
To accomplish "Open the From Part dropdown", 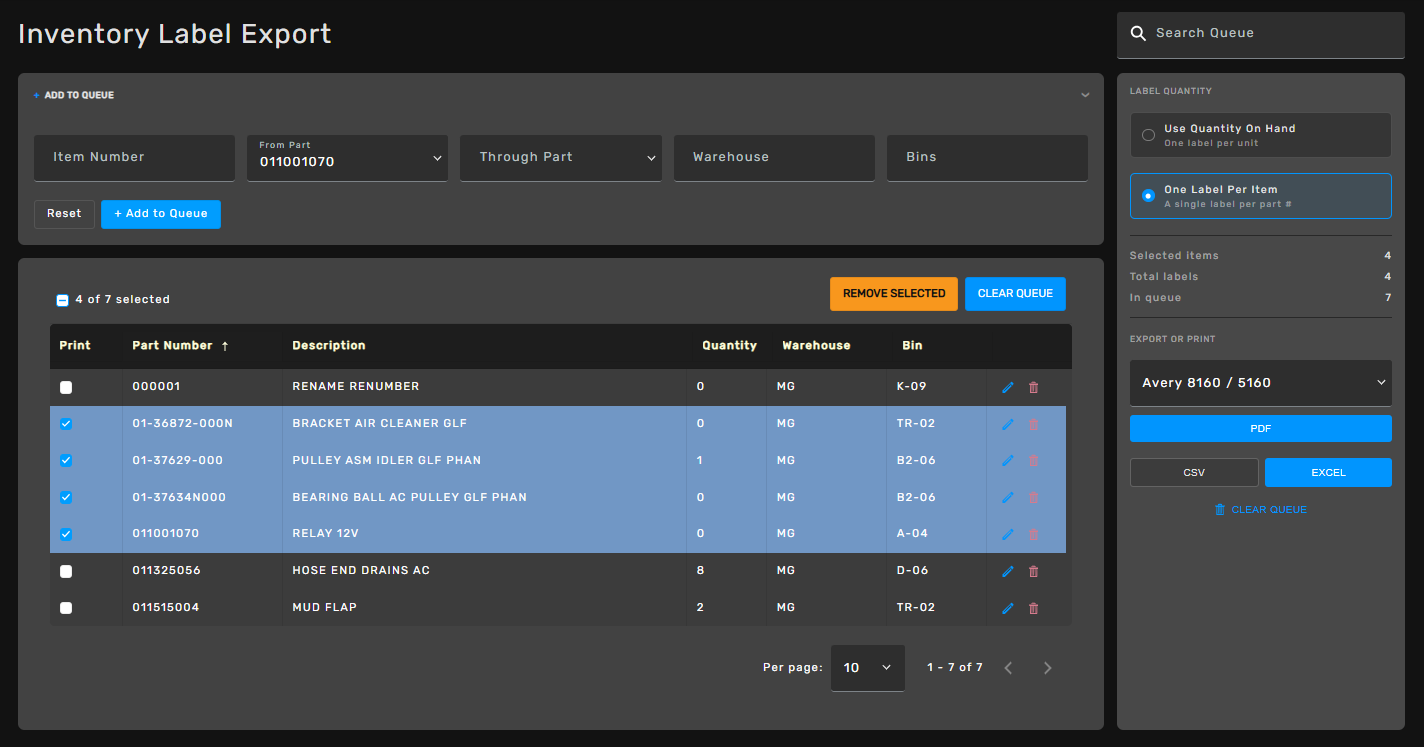I will pyautogui.click(x=347, y=158).
